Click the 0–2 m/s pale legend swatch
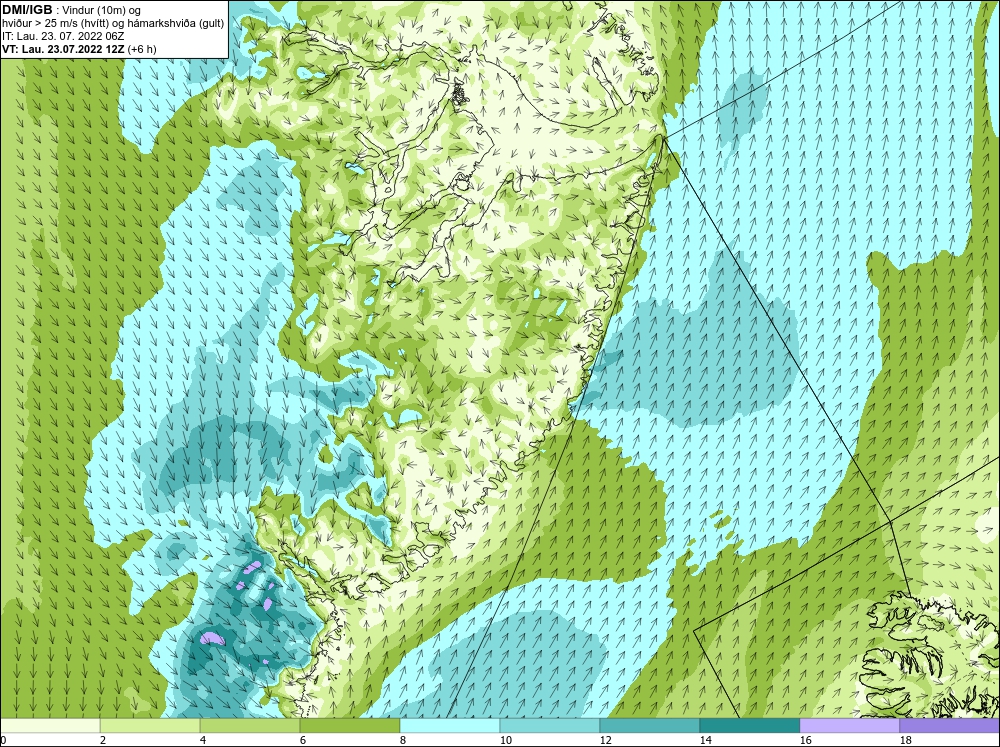1000x747 pixels. (50, 726)
